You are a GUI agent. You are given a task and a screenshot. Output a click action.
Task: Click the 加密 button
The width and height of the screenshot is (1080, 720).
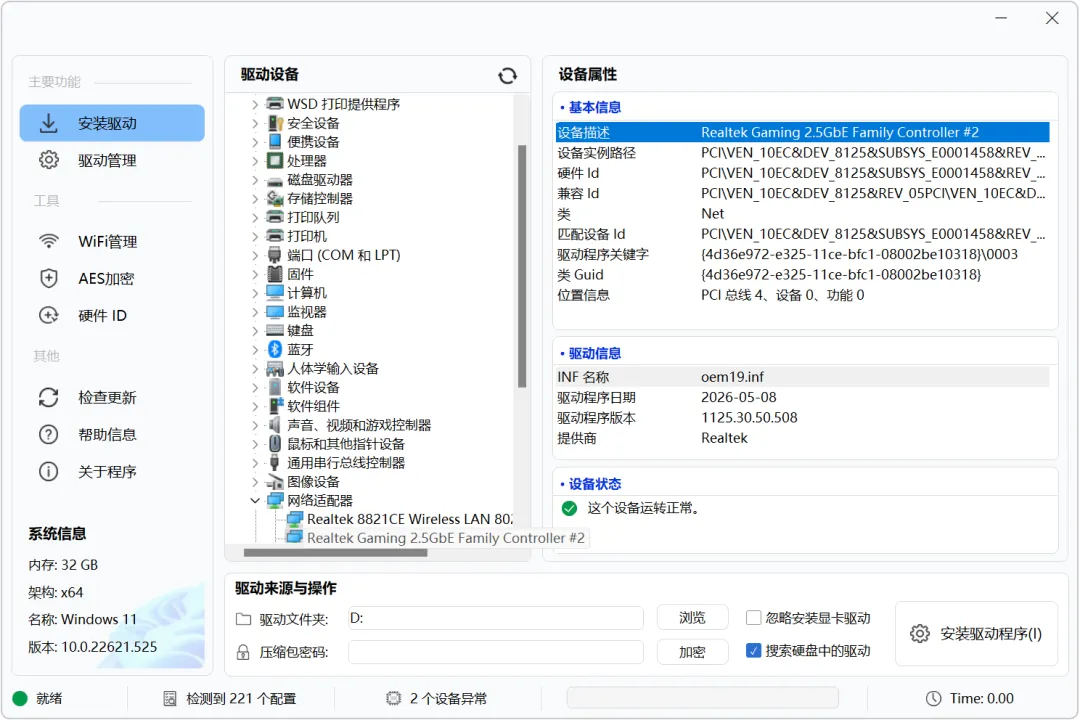tap(692, 651)
